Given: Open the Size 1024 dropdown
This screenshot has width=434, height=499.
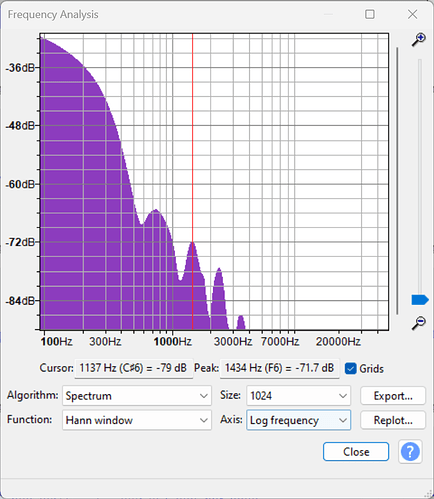Looking at the screenshot, I should pos(299,396).
